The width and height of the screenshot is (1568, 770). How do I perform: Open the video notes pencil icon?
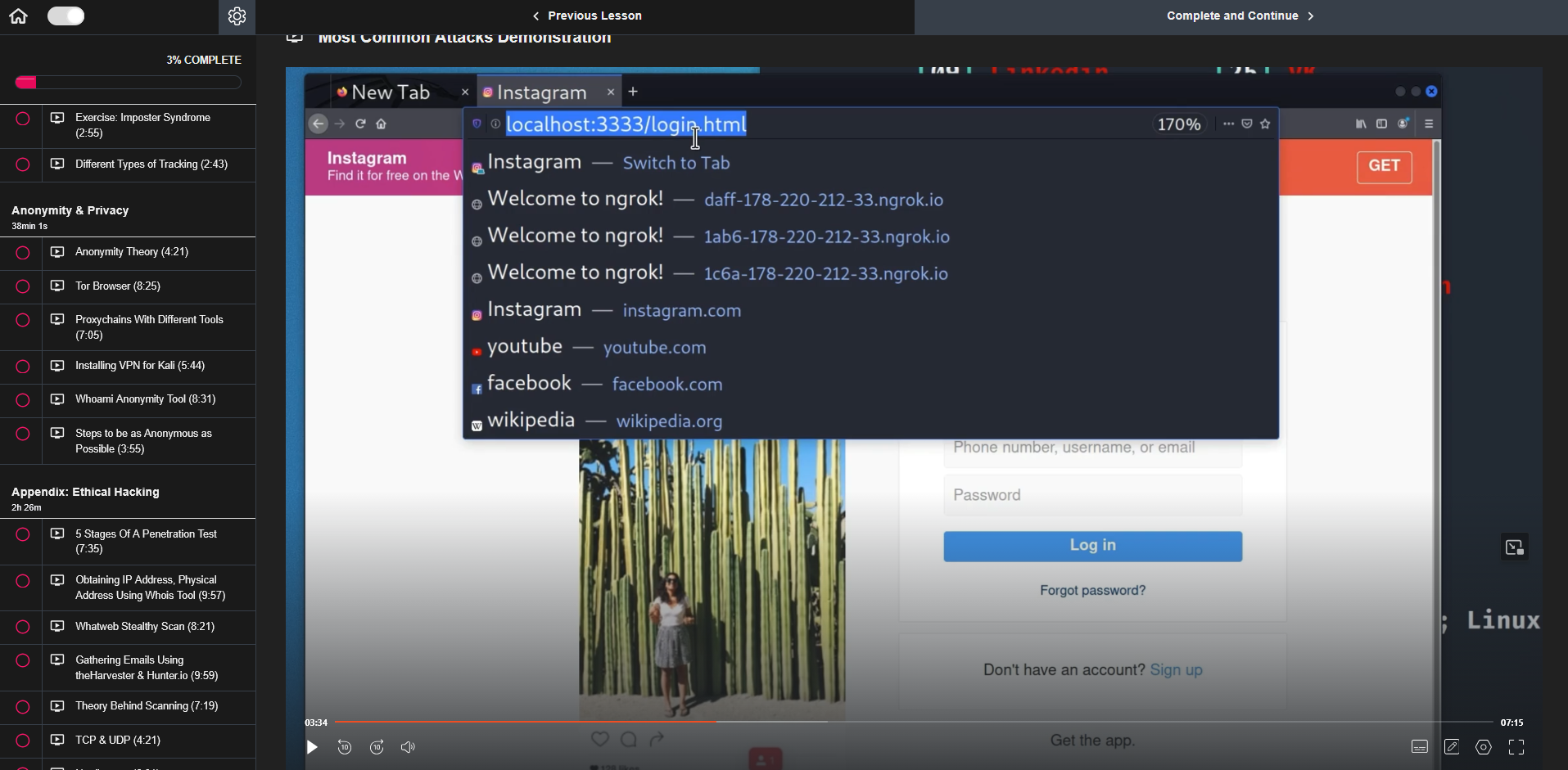[x=1452, y=747]
